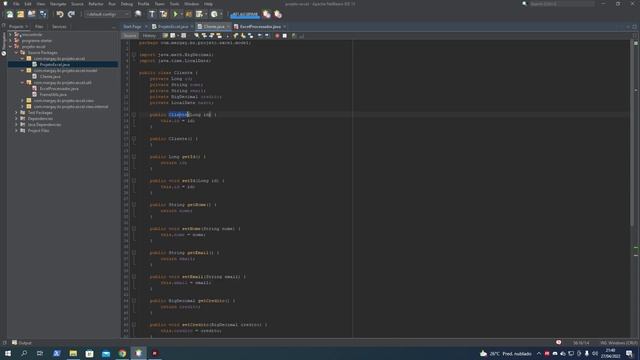Click the Profile Project icon
The width and height of the screenshot is (640, 360).
coord(200,14)
